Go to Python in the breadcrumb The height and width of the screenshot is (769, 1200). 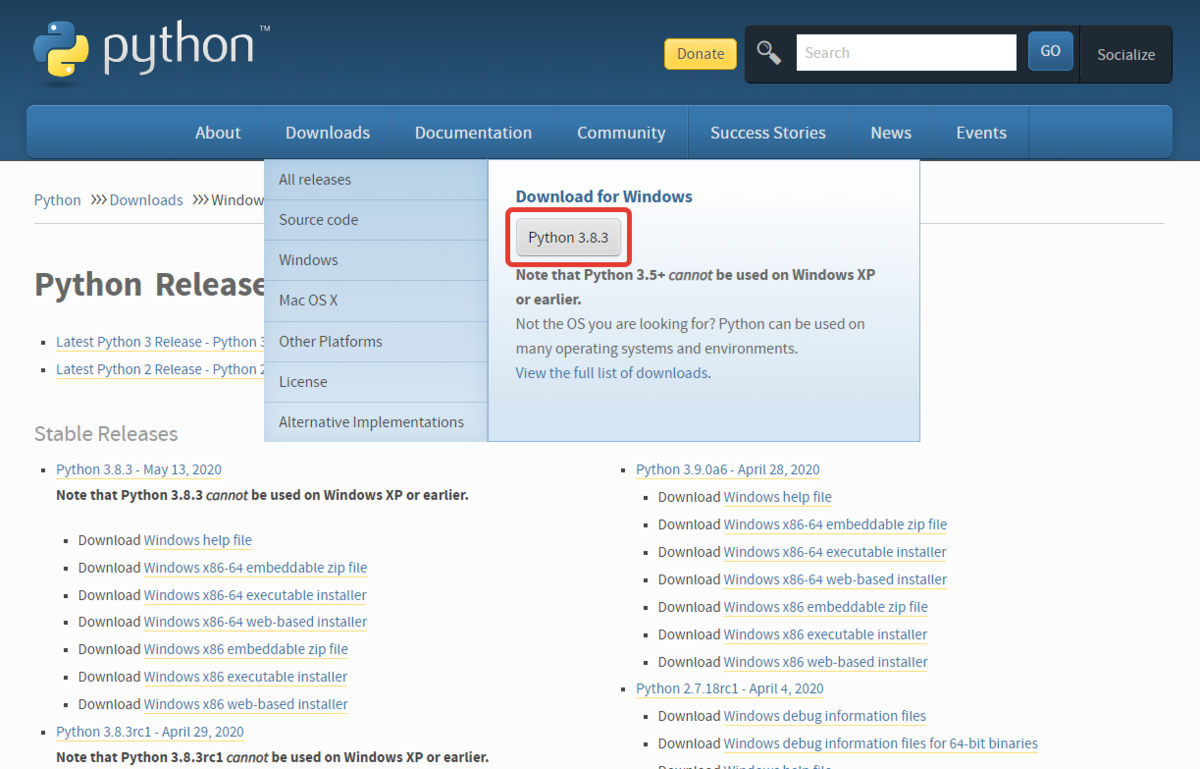click(x=57, y=200)
